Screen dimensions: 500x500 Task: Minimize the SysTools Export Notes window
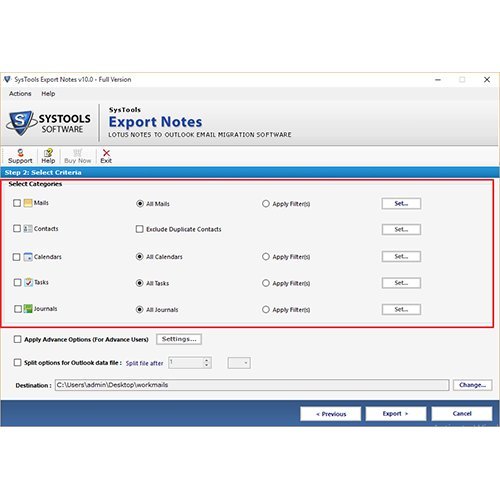coord(438,80)
